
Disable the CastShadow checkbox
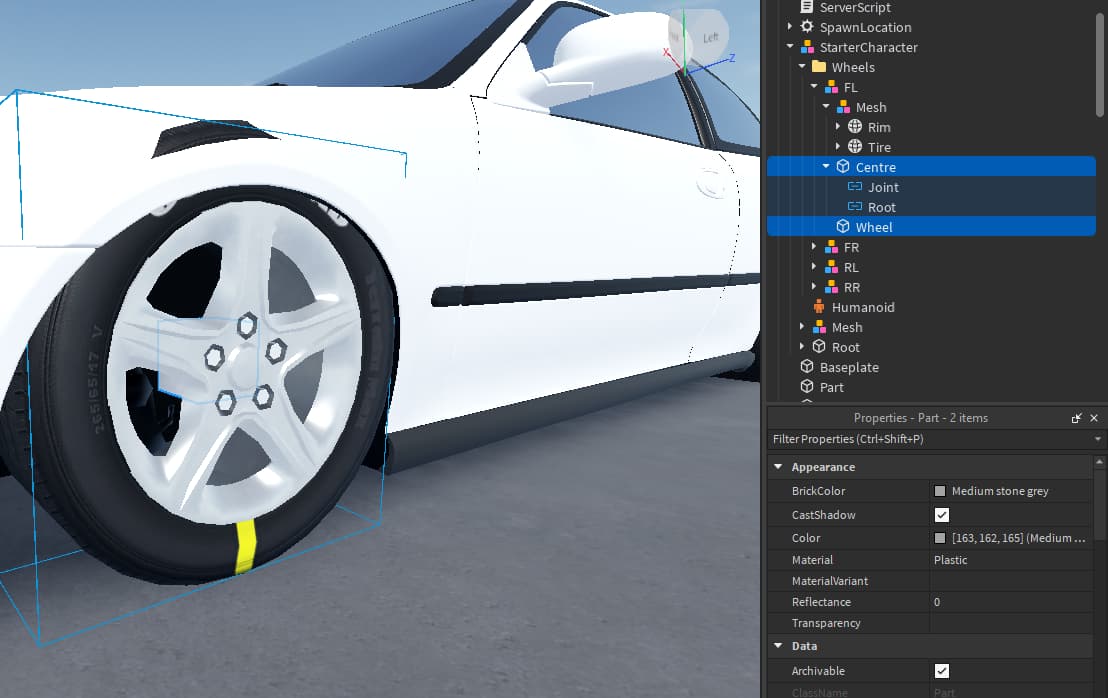coord(941,515)
